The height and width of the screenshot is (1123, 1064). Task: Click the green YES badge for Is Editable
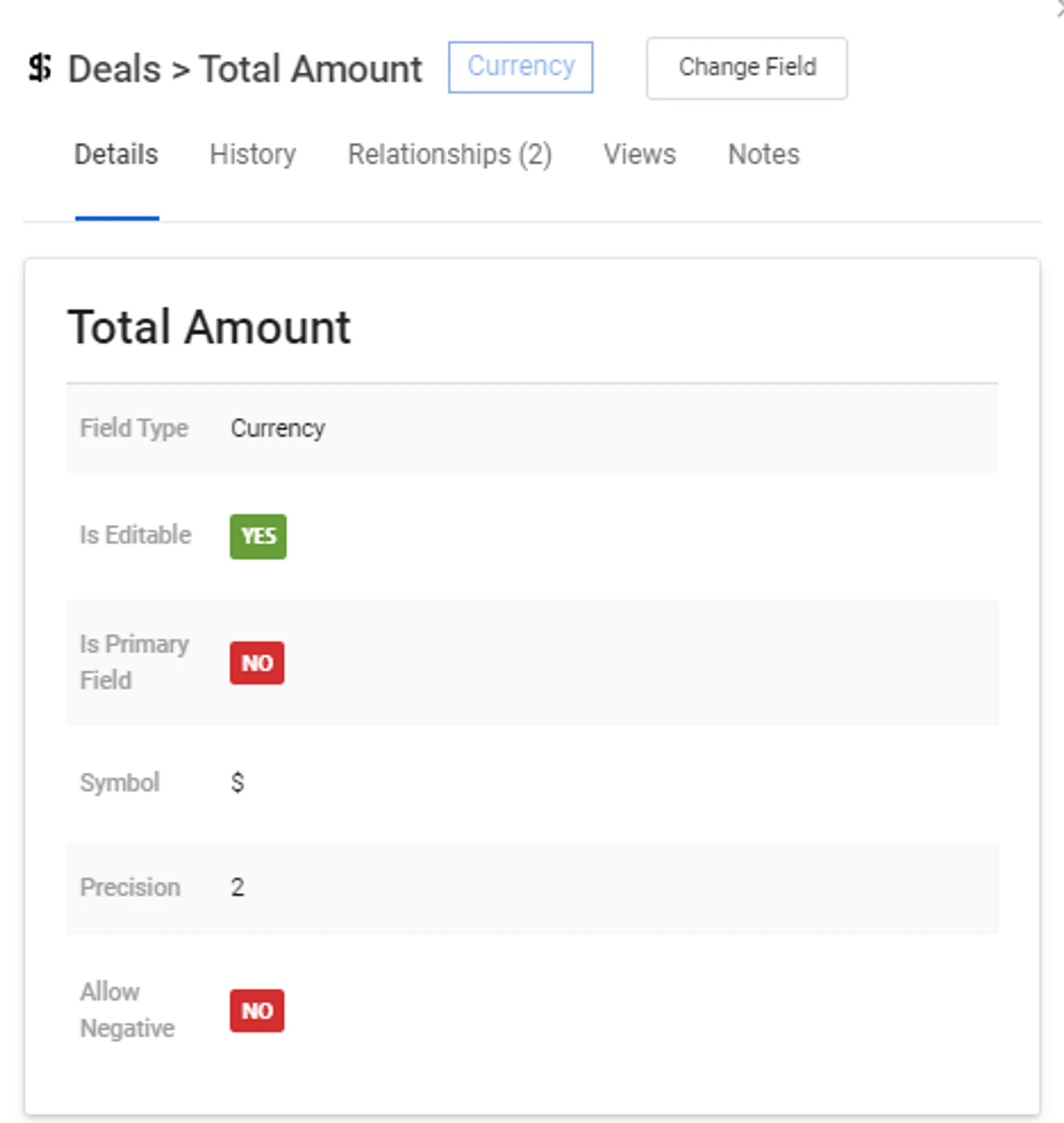(x=258, y=536)
